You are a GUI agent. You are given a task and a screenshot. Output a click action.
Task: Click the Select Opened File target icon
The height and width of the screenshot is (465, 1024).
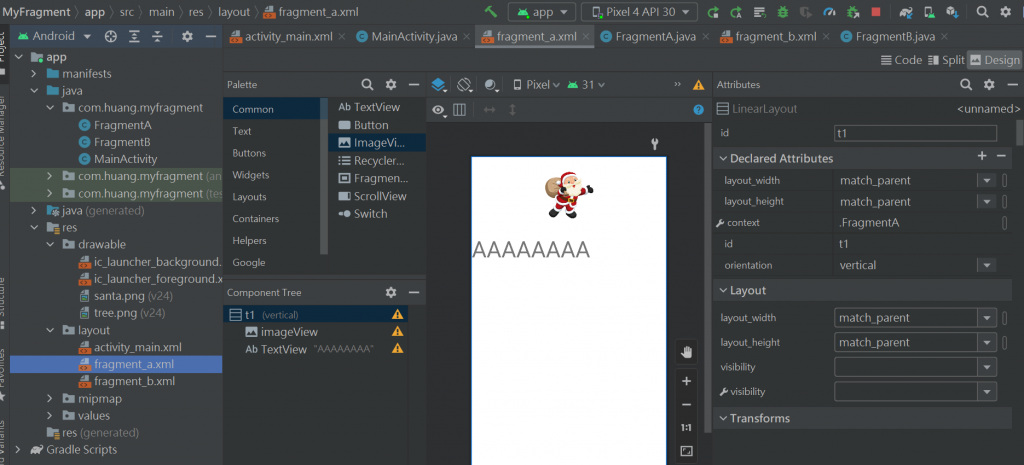(x=111, y=37)
